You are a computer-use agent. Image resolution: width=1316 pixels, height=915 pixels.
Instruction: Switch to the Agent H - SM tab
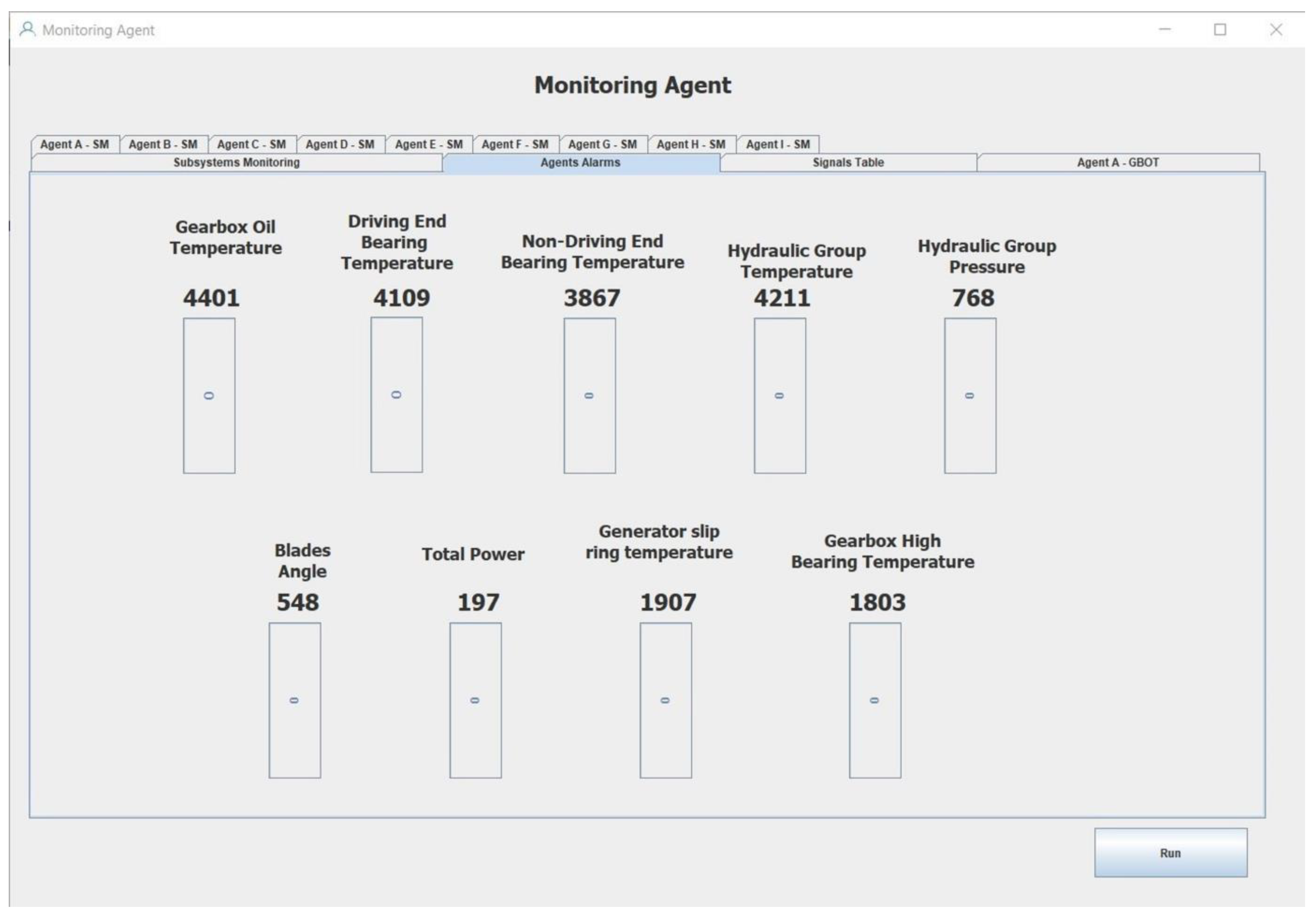[x=691, y=144]
